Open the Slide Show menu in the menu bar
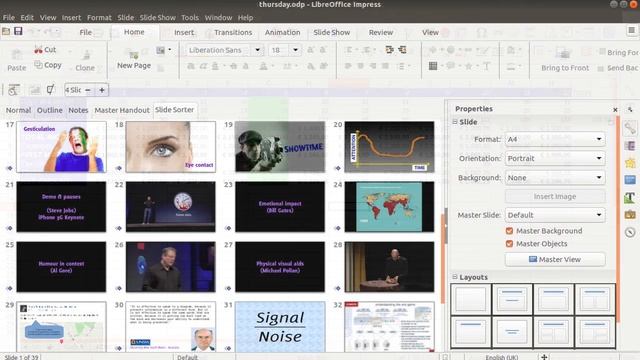Image resolution: width=640 pixels, height=360 pixels. (x=158, y=18)
